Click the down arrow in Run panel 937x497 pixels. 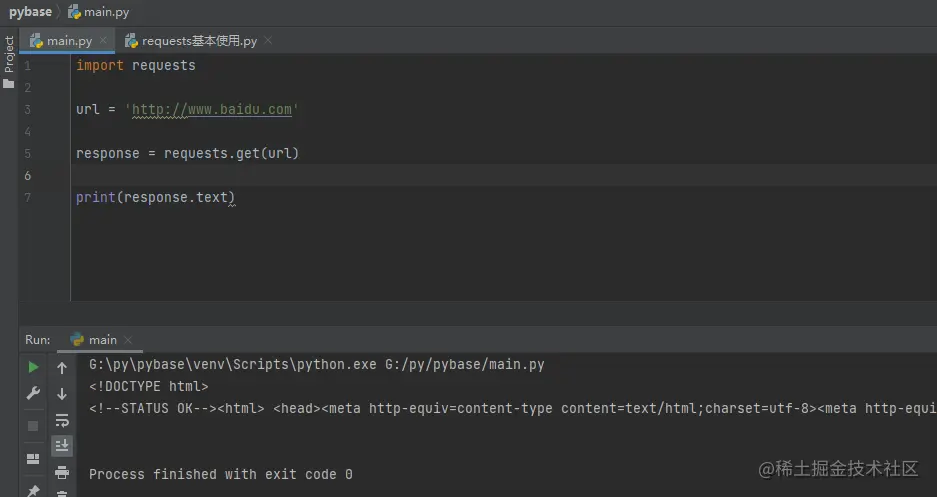62,394
